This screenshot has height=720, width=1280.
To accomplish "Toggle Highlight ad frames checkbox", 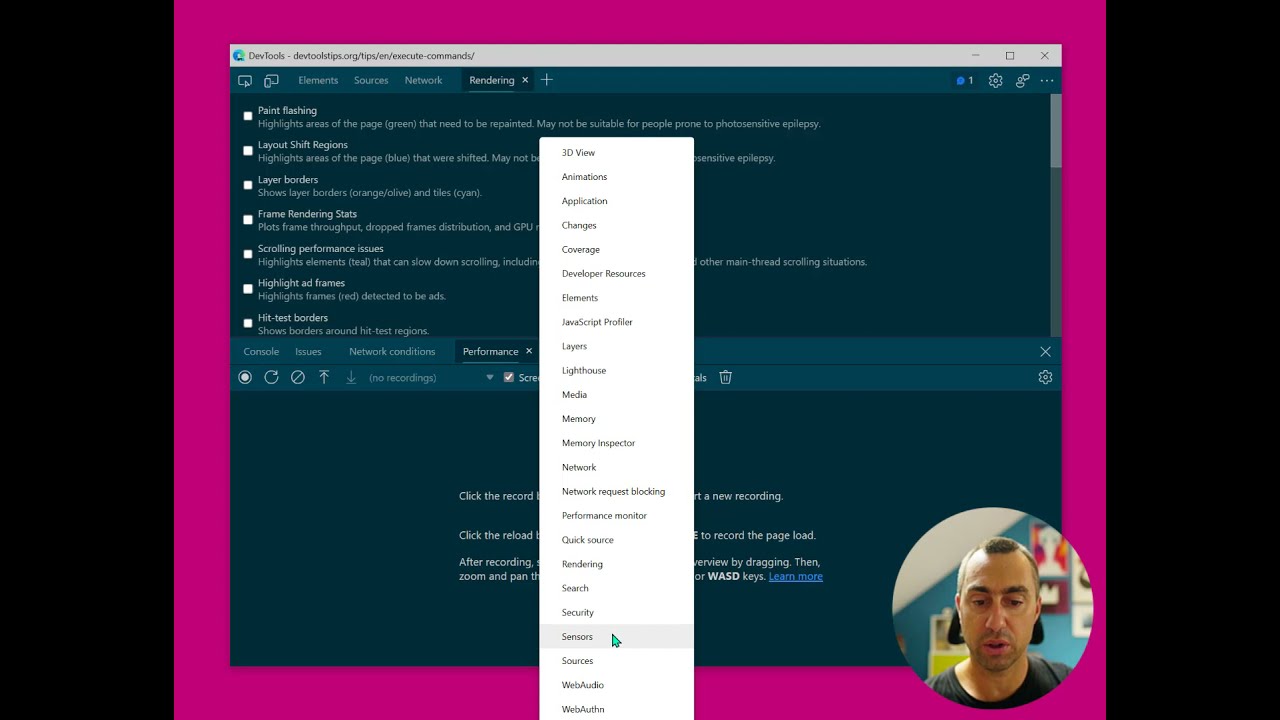I will pyautogui.click(x=248, y=289).
